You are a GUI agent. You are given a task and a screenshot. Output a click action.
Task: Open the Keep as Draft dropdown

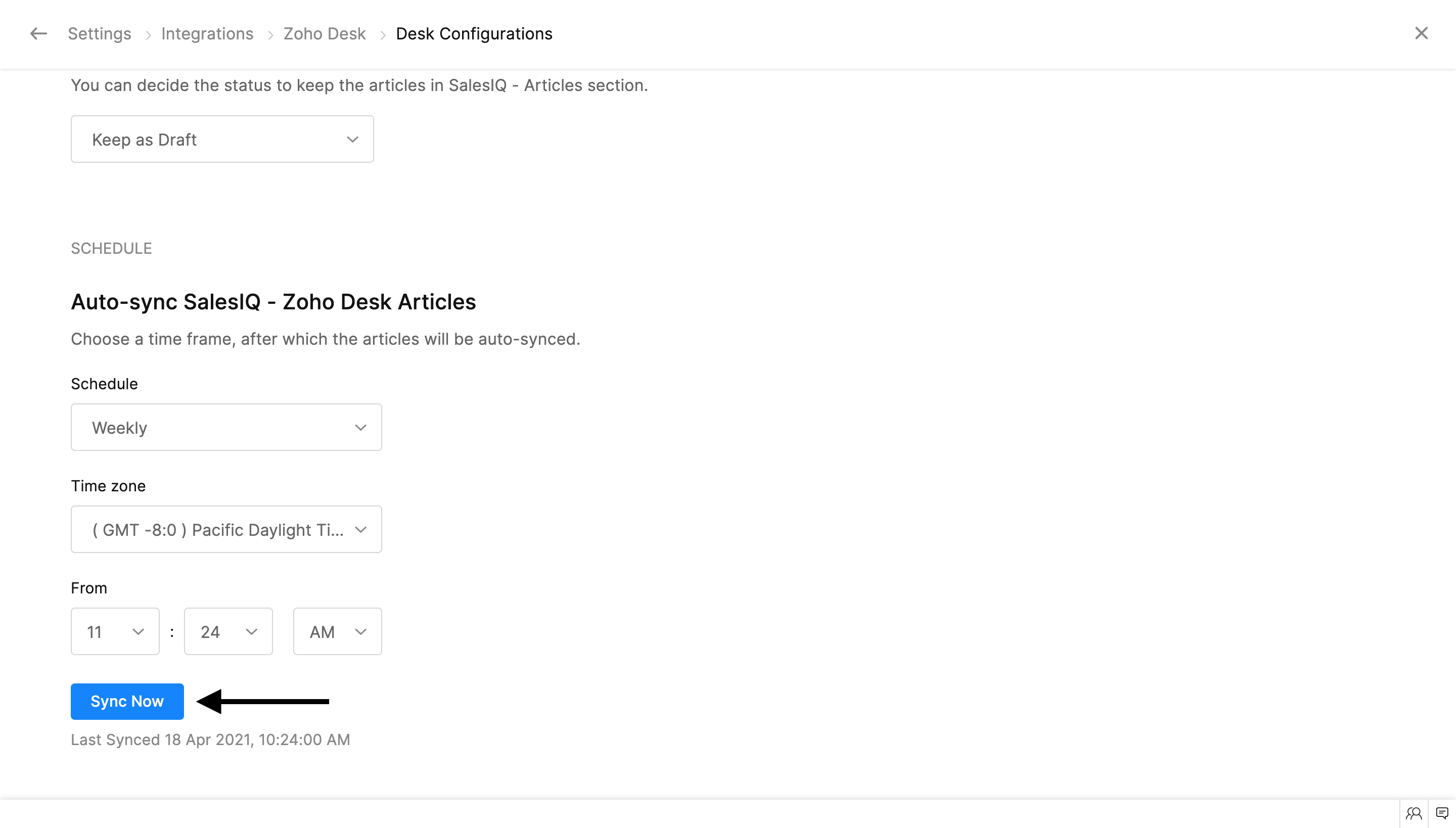[222, 140]
